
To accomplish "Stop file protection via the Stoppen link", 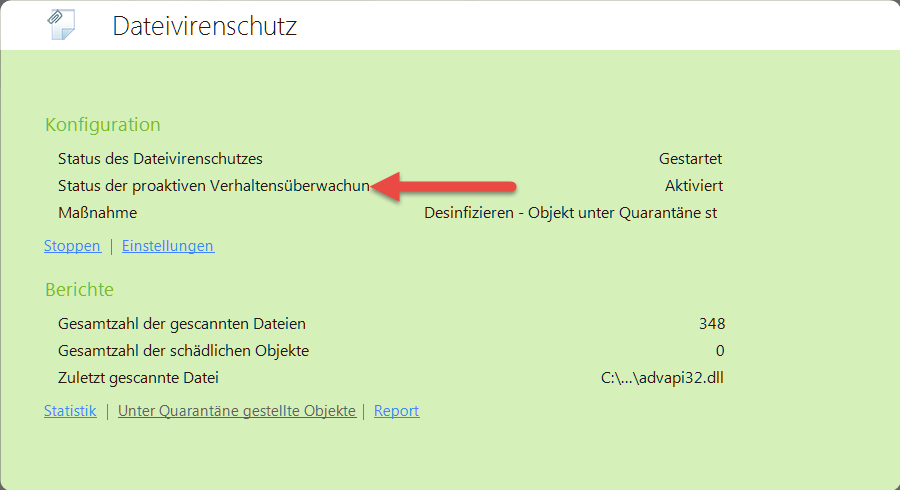I will (x=72, y=246).
